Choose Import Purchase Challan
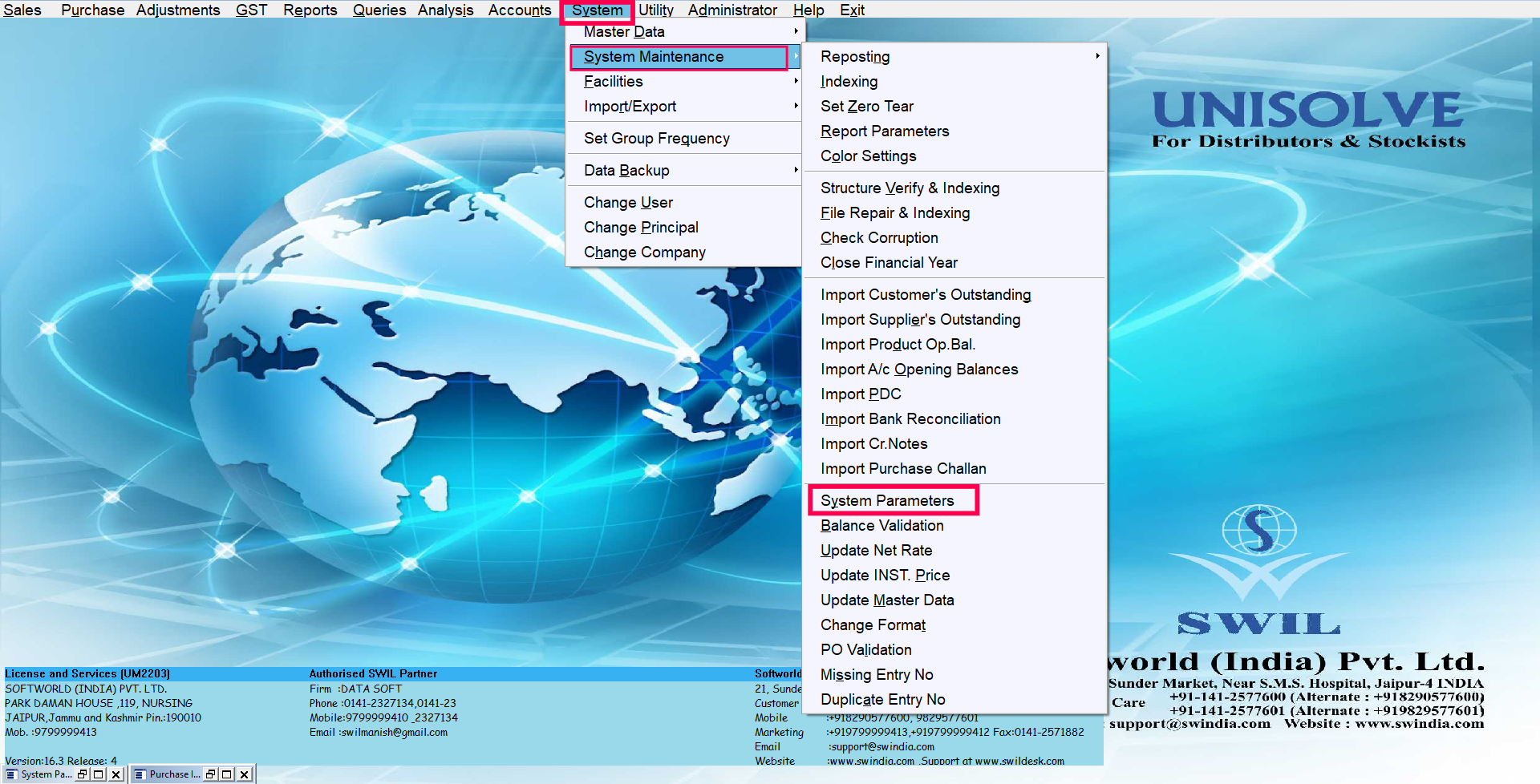This screenshot has height=784, width=1540. (954, 469)
